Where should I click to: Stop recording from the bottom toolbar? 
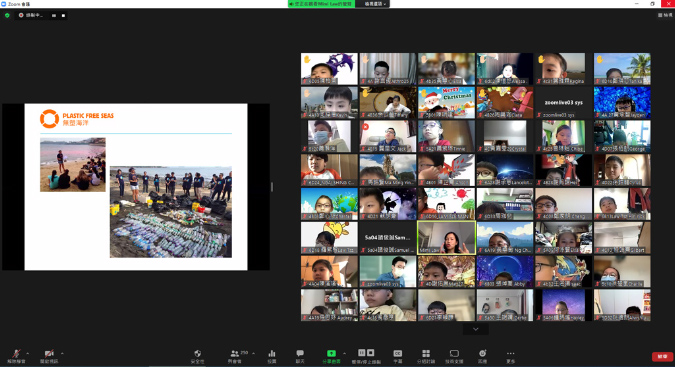[371, 352]
